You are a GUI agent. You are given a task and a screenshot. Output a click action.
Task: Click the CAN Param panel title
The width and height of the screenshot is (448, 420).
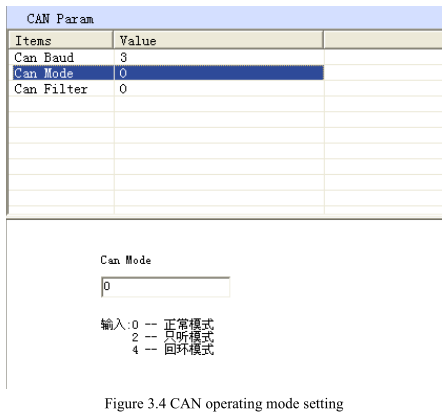point(60,19)
